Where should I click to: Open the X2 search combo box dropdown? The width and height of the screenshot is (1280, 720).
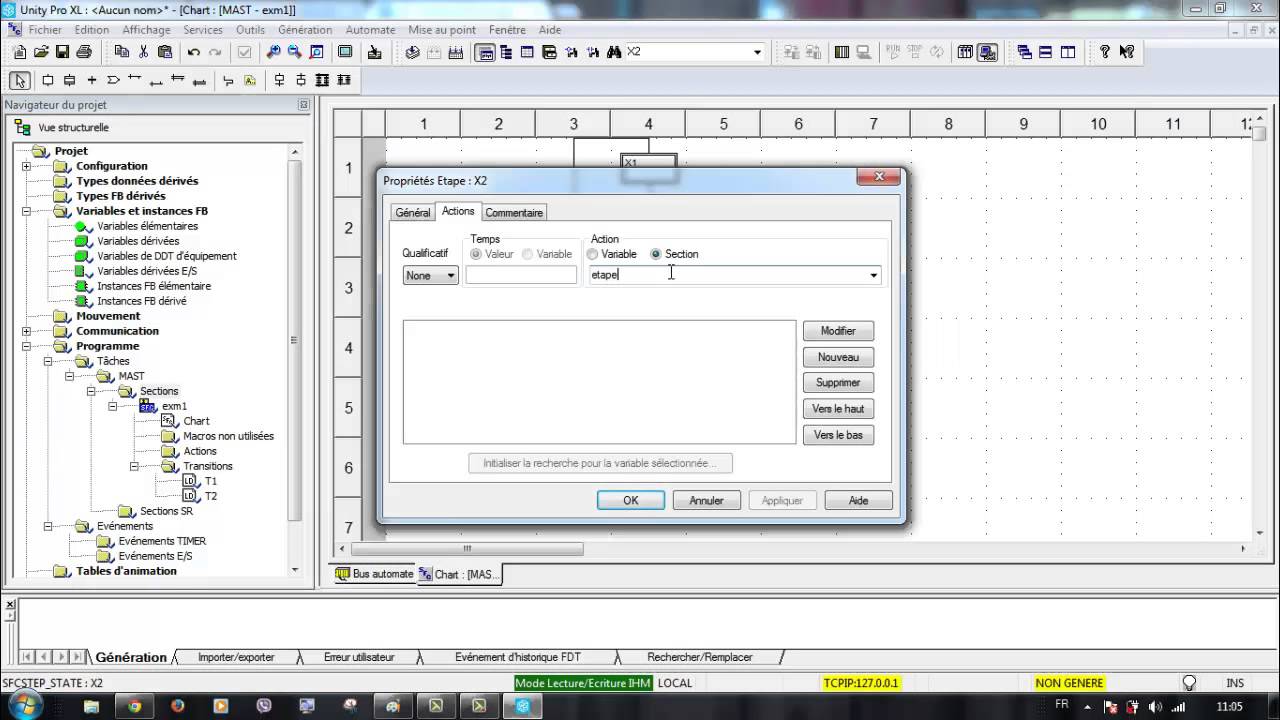[757, 52]
